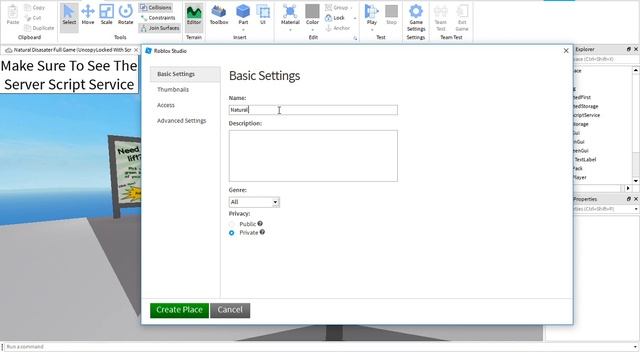Expand the Play dropdown arrow
The image size is (640, 360).
click(371, 30)
